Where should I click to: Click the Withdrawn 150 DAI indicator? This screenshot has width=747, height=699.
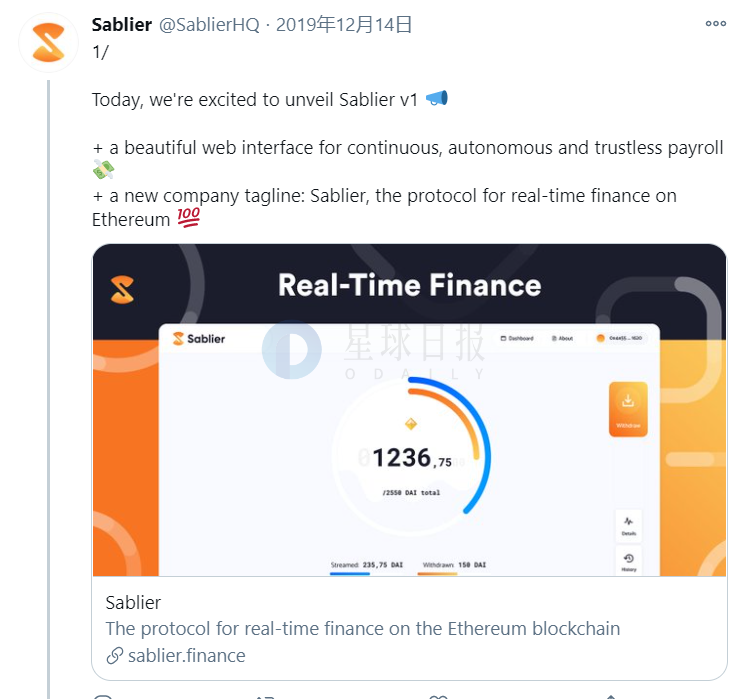(x=453, y=566)
